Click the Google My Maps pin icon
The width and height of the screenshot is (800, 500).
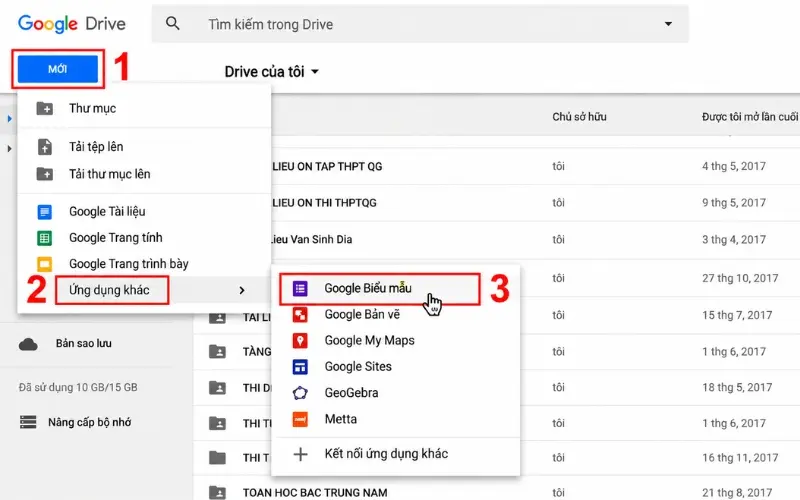300,341
